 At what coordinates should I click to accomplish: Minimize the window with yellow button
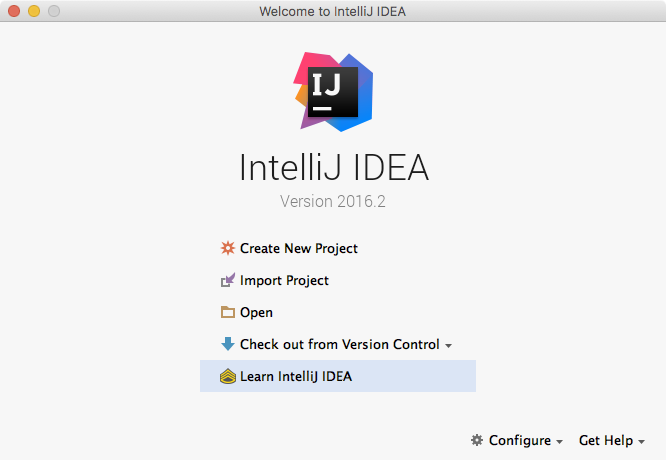coord(34,11)
